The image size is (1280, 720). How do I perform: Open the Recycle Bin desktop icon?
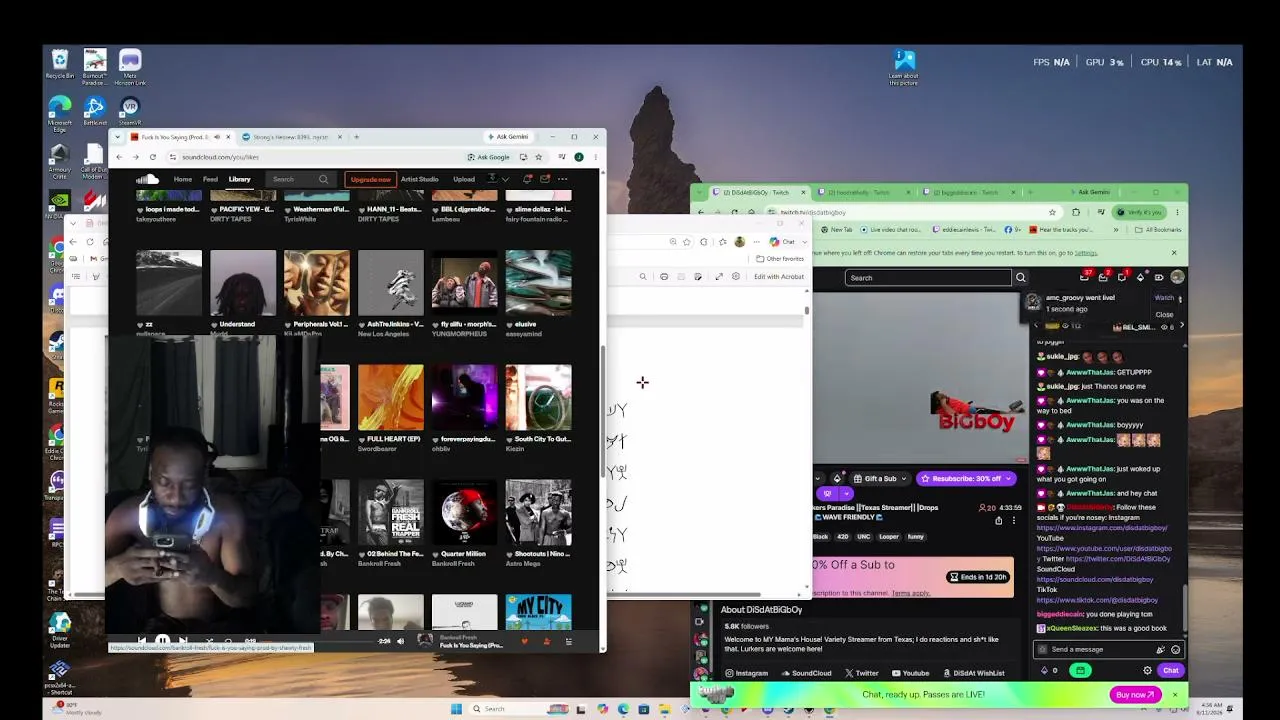[60, 64]
